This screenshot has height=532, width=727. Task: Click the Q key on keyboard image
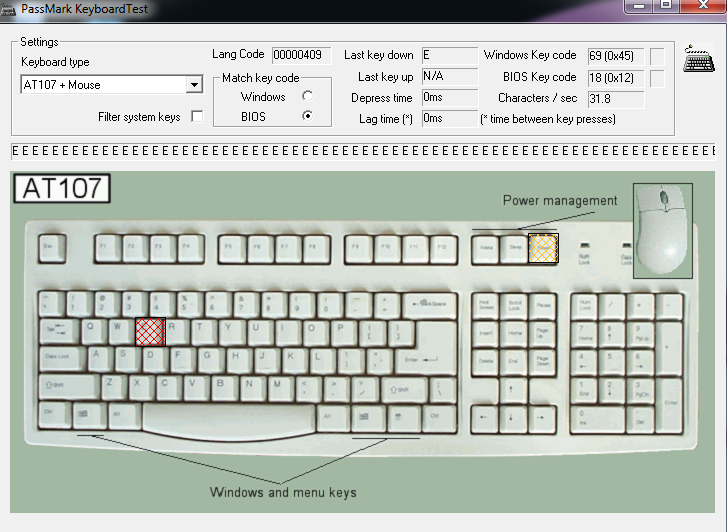pos(95,332)
